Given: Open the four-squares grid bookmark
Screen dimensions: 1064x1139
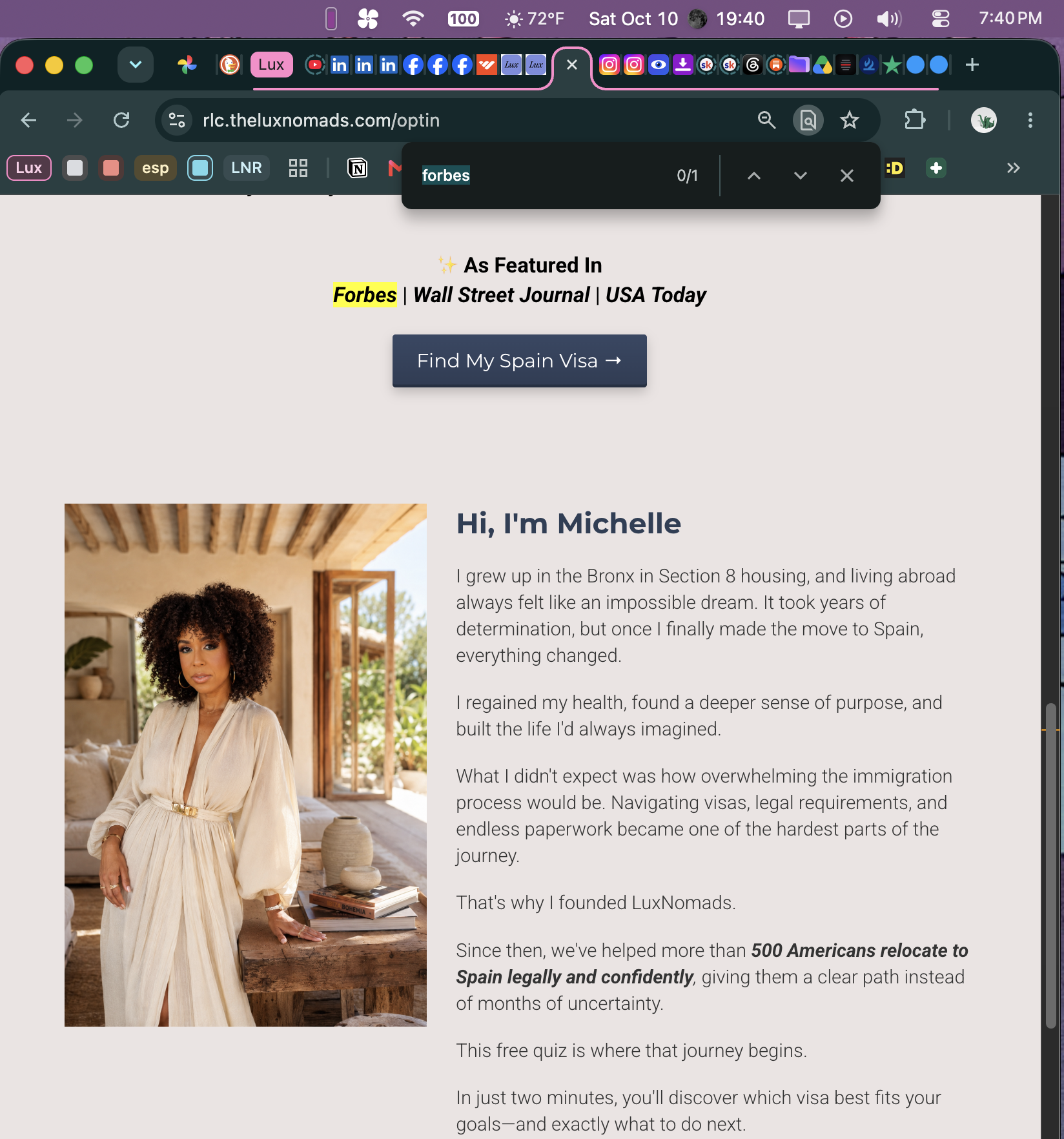Looking at the screenshot, I should (298, 168).
